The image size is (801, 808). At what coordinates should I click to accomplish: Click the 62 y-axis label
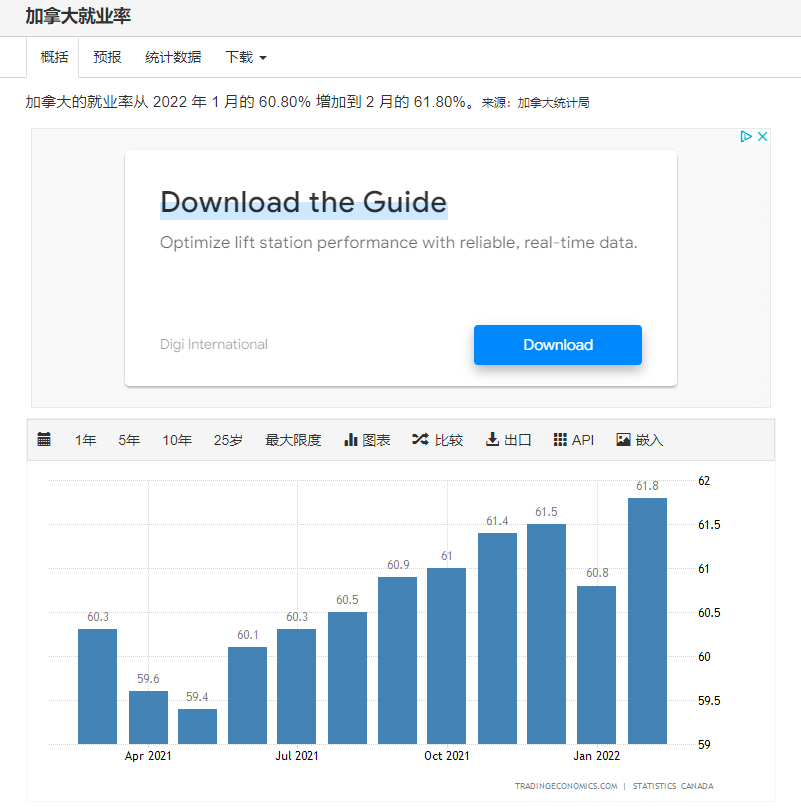(704, 481)
